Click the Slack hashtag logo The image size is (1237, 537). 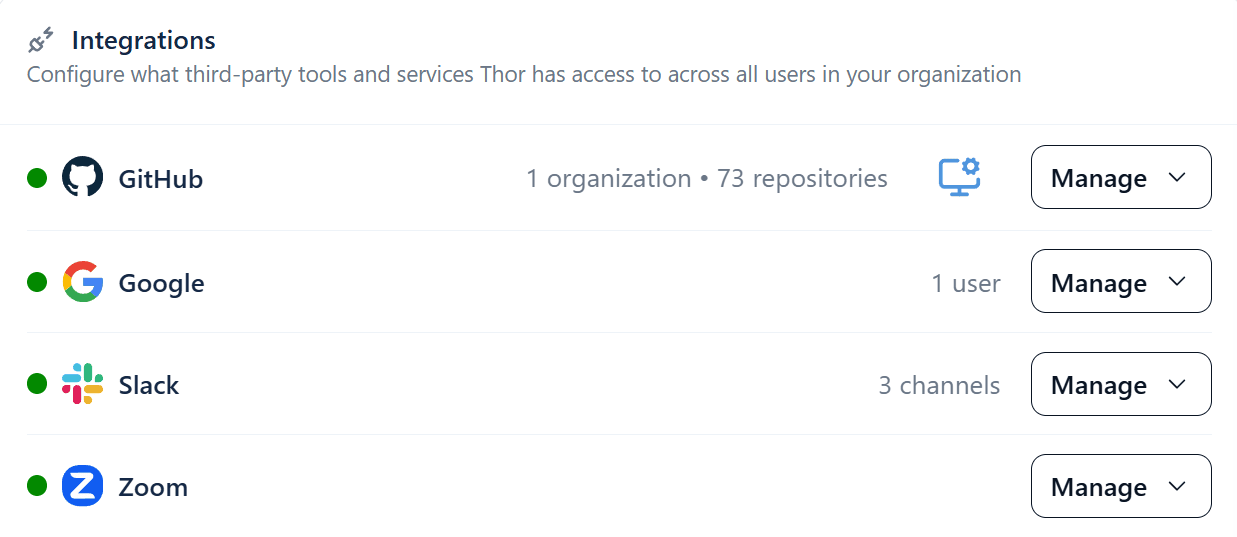click(x=82, y=384)
